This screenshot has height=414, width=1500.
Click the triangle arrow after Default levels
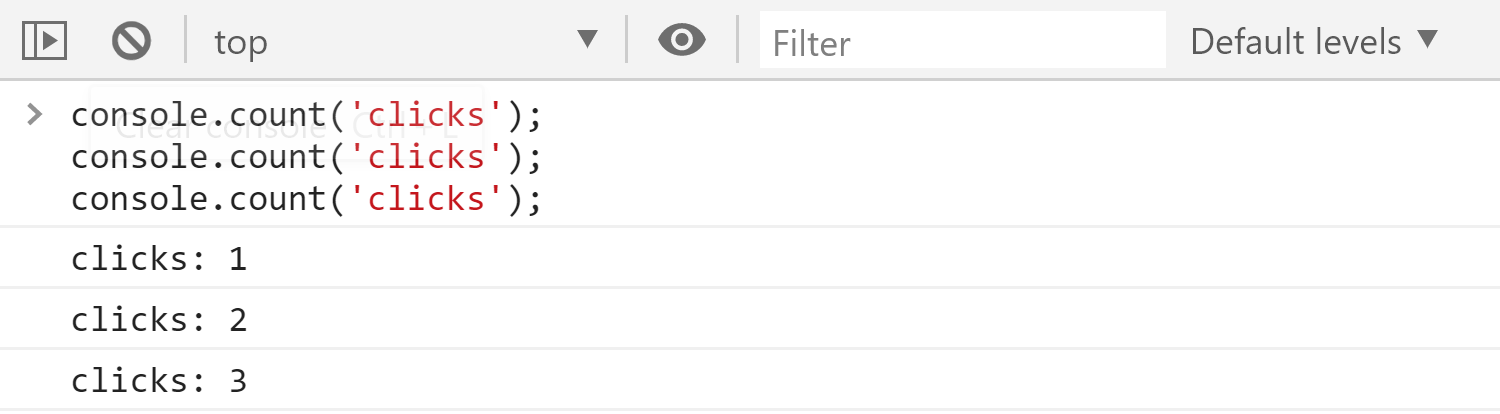[1428, 41]
